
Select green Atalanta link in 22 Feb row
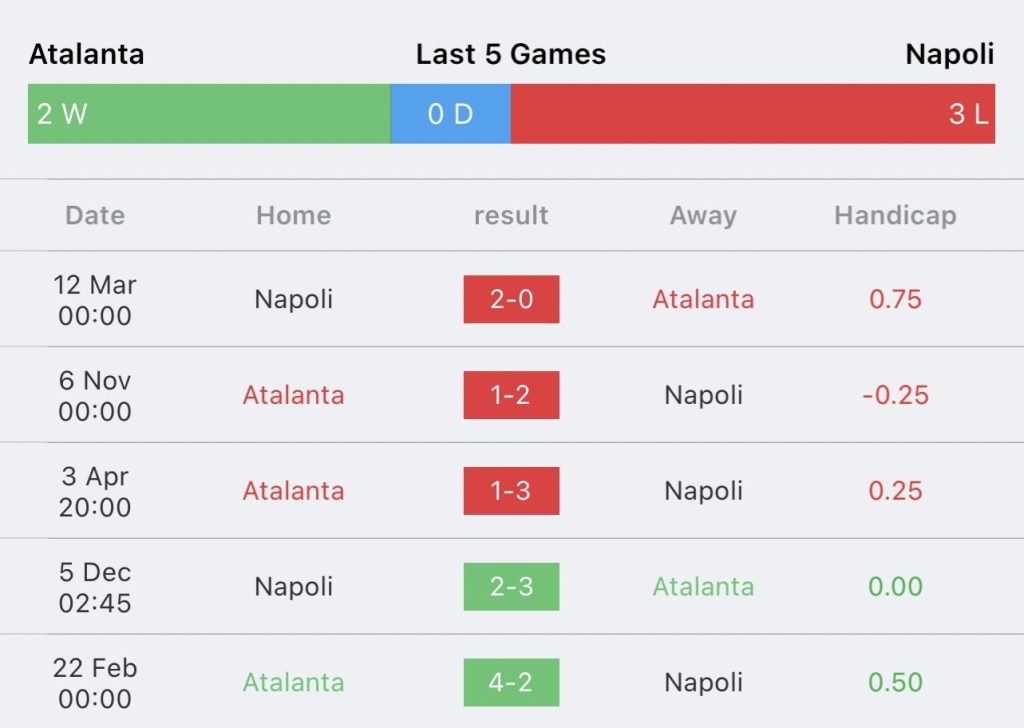(294, 682)
